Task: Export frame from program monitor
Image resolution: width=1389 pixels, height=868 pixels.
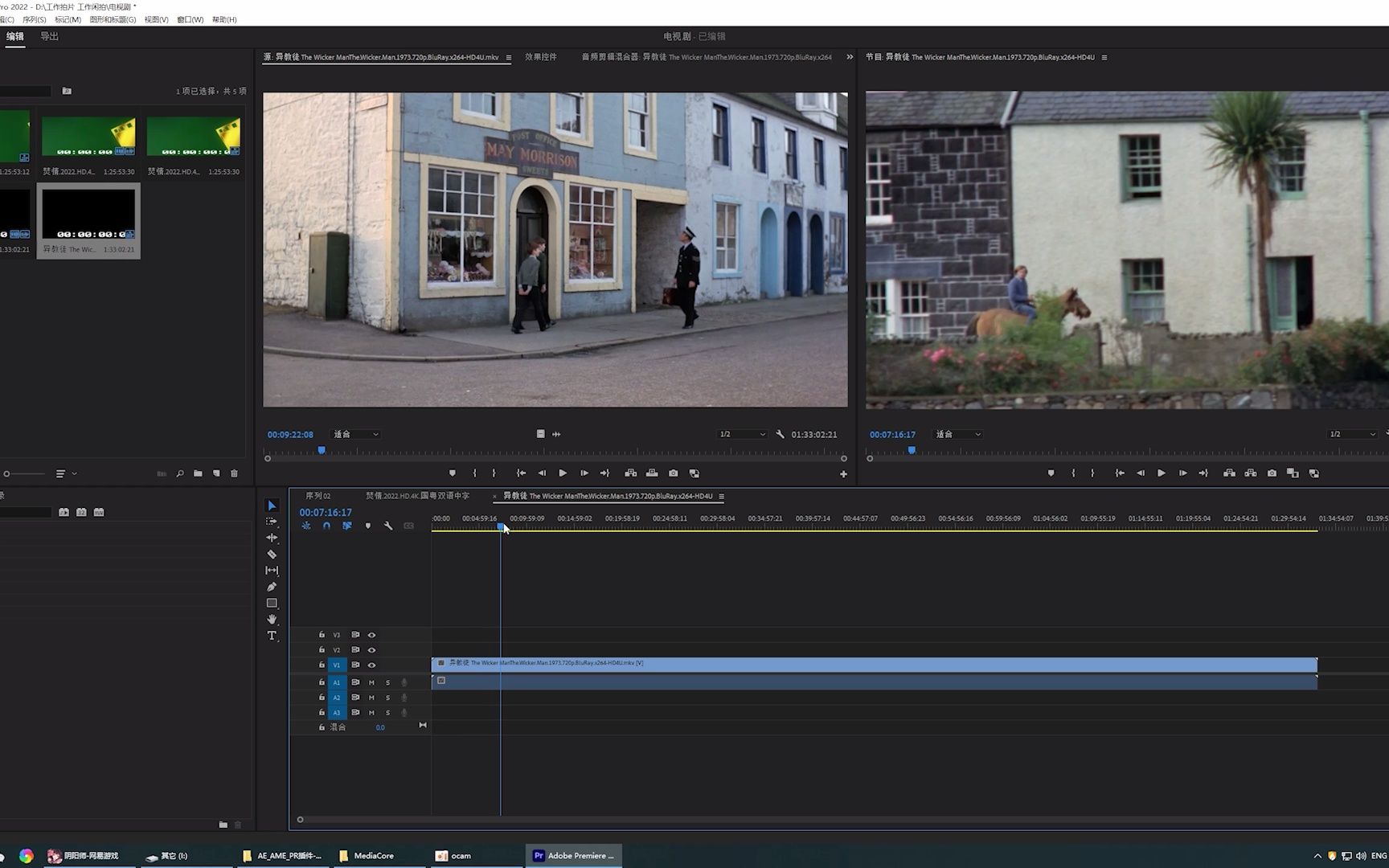Action: [1272, 473]
